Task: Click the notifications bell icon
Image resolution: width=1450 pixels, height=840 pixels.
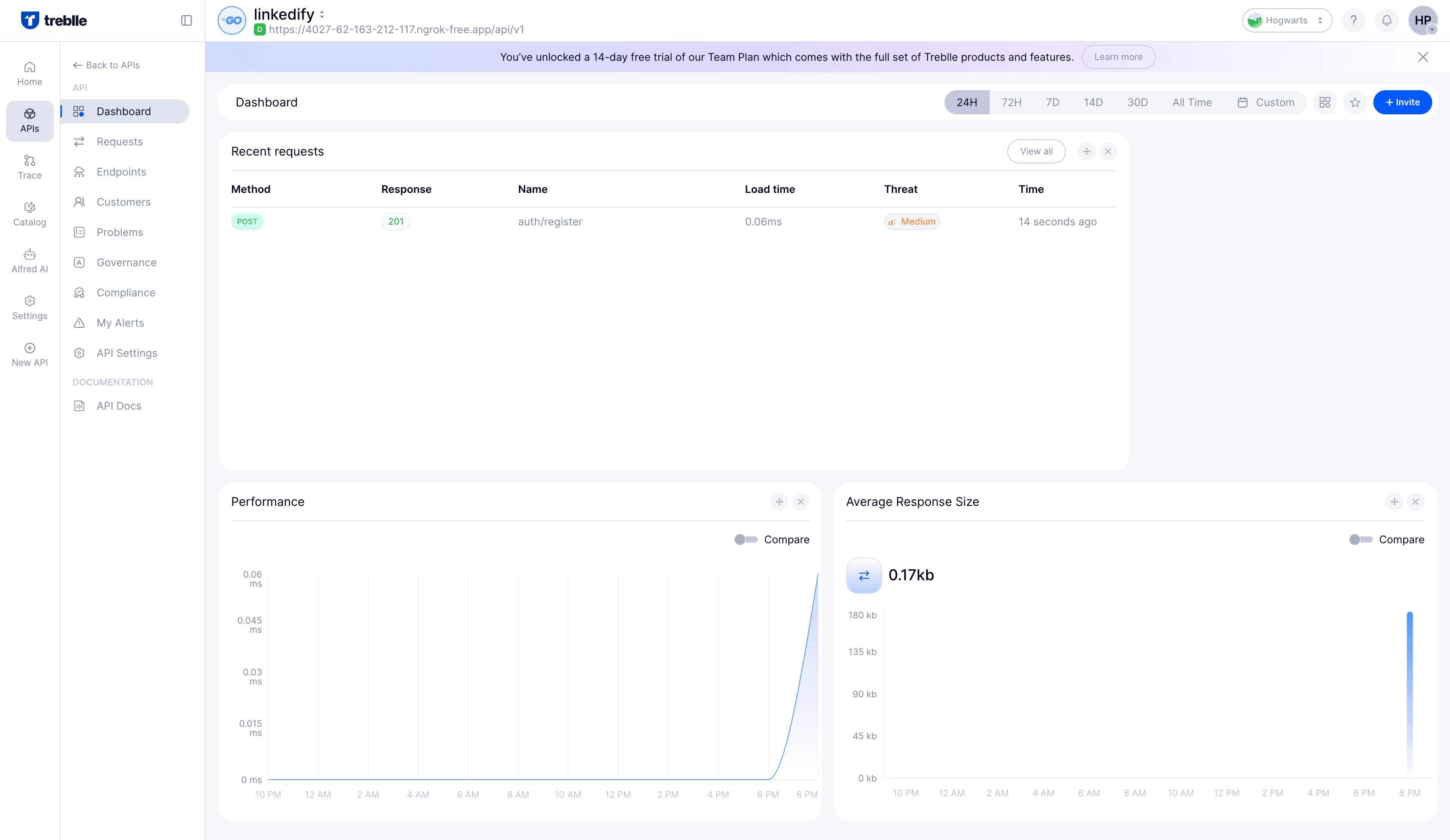Action: click(x=1387, y=21)
